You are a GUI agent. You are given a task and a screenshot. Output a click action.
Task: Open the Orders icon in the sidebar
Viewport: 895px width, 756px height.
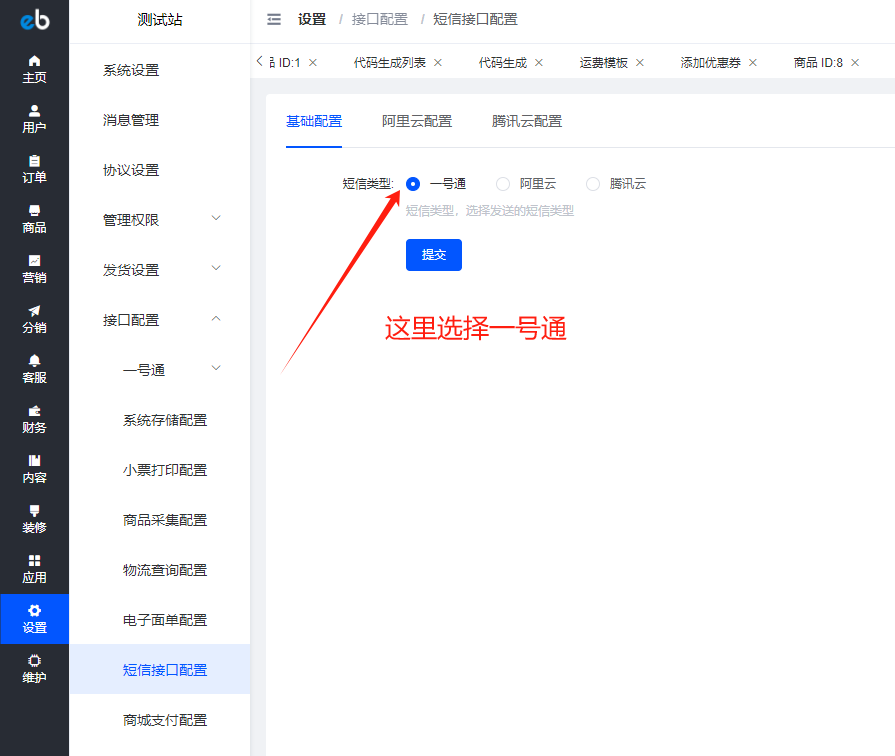tap(34, 161)
